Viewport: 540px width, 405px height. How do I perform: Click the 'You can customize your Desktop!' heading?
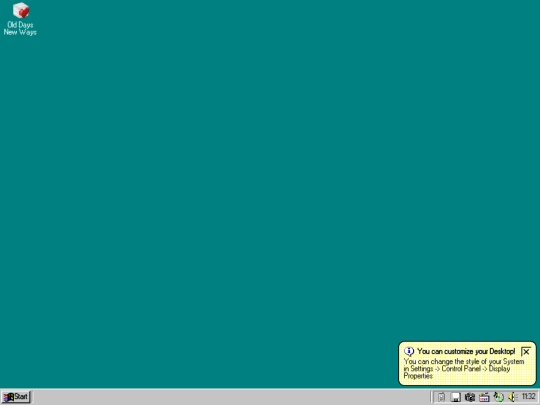pyautogui.click(x=466, y=351)
